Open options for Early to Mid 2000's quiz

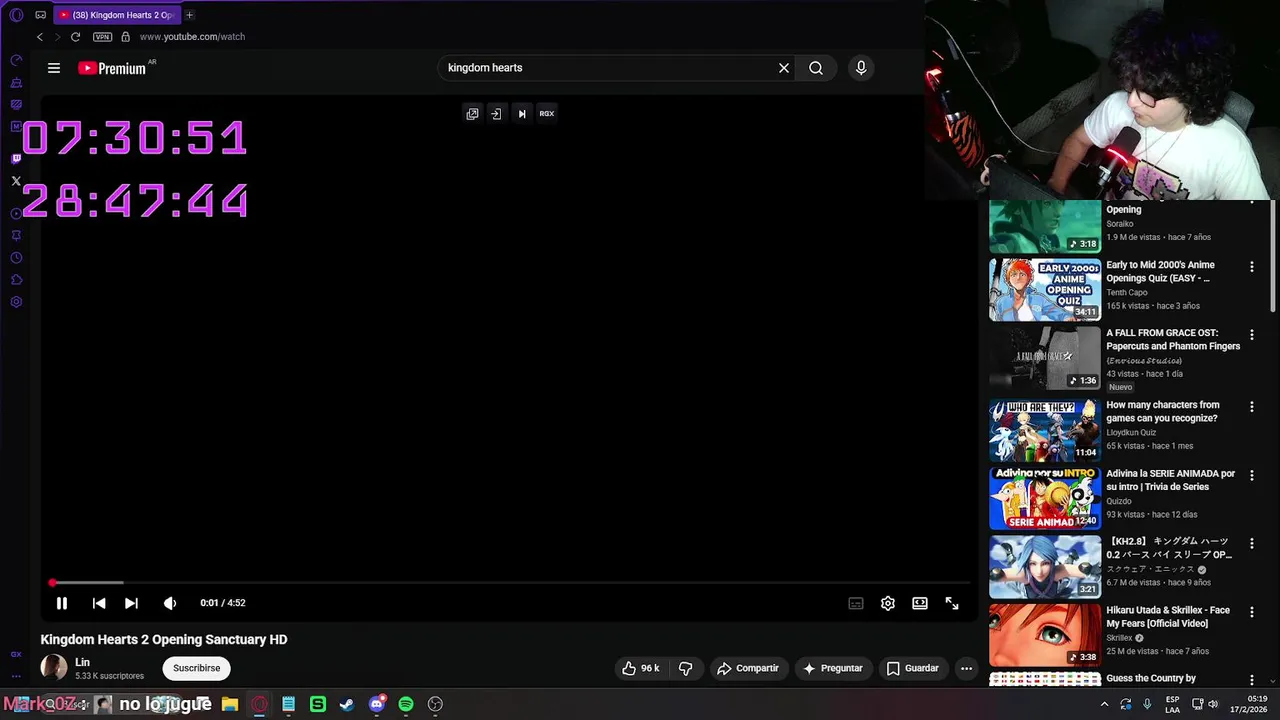coord(1252,267)
